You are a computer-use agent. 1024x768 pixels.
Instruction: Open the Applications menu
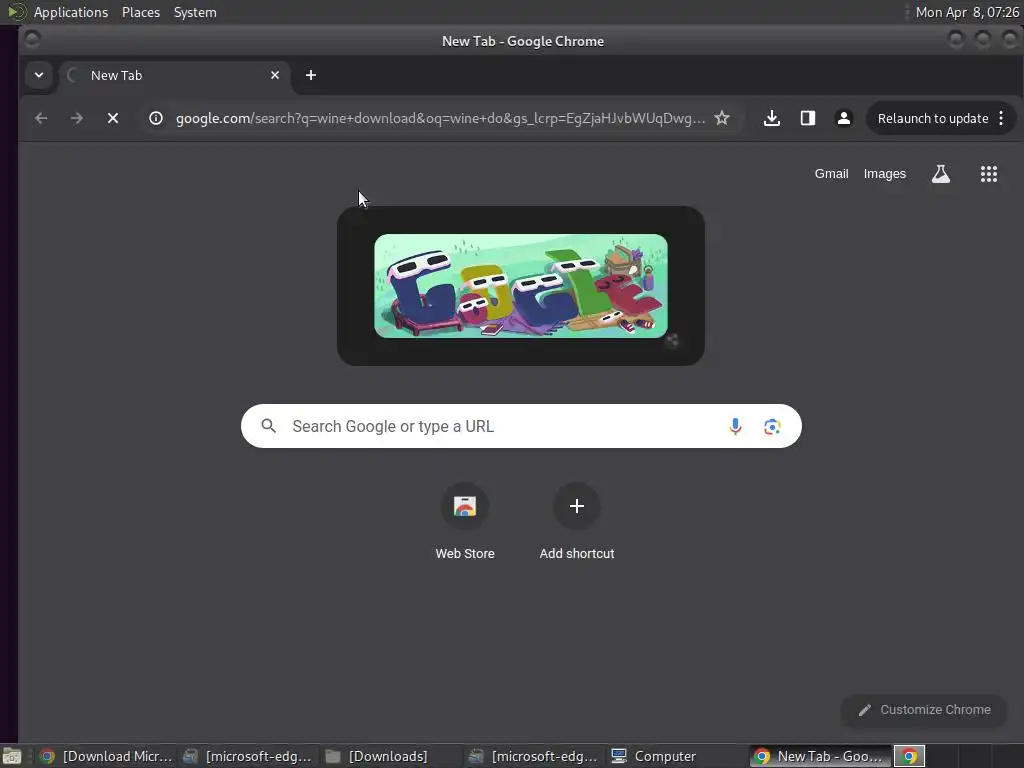coord(71,12)
